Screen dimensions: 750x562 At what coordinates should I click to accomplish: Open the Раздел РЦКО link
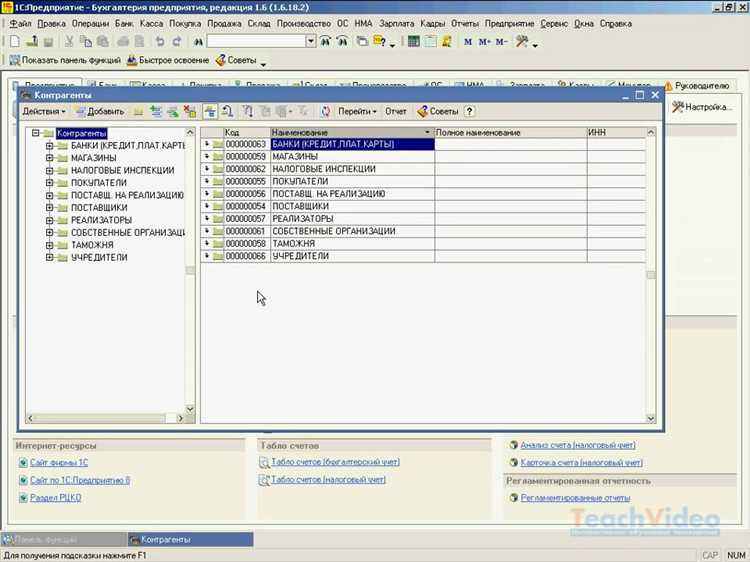click(x=55, y=498)
